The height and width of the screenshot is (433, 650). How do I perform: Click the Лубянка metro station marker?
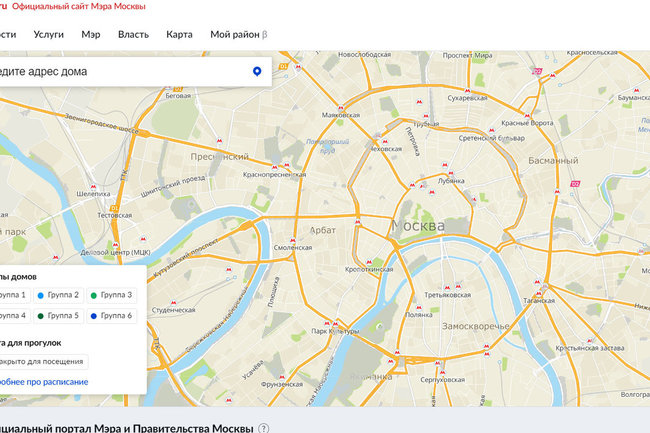coord(453,171)
